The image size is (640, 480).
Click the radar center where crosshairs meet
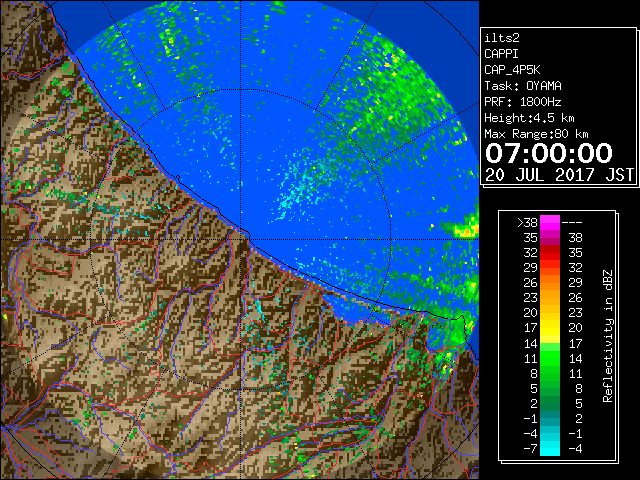pos(241,240)
